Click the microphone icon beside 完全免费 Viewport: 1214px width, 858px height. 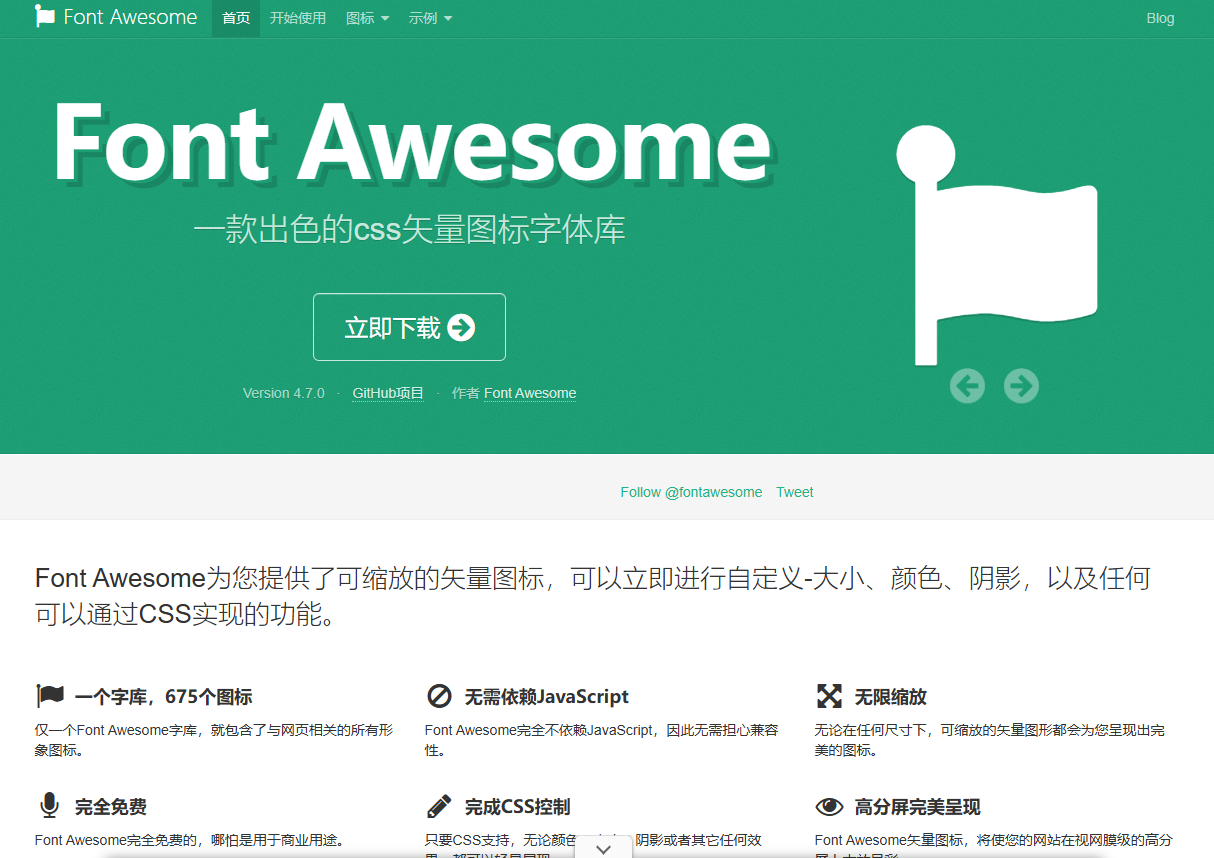(49, 806)
